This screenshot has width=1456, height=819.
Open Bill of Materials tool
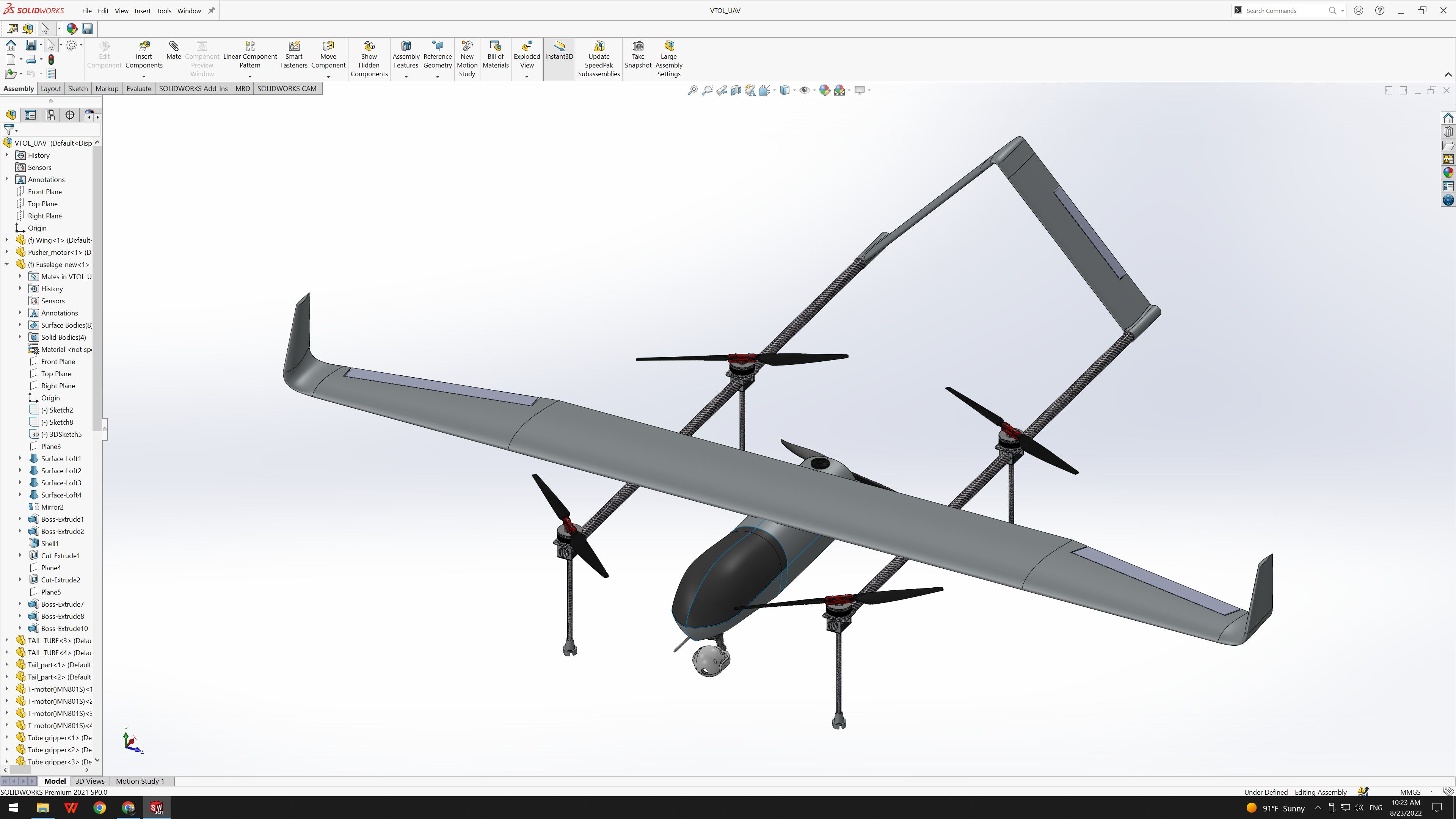[x=495, y=46]
